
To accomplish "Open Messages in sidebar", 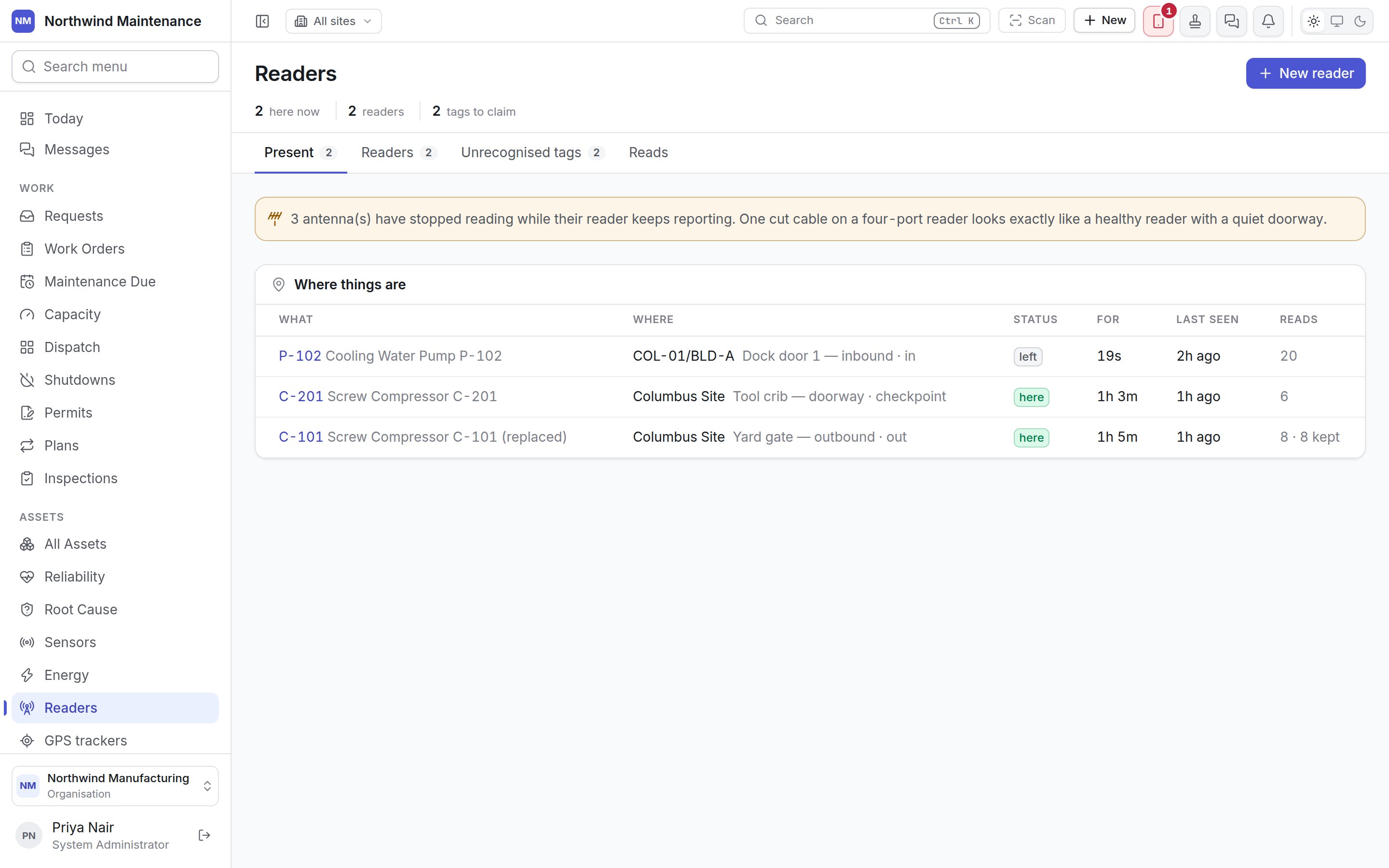I will click(115, 150).
